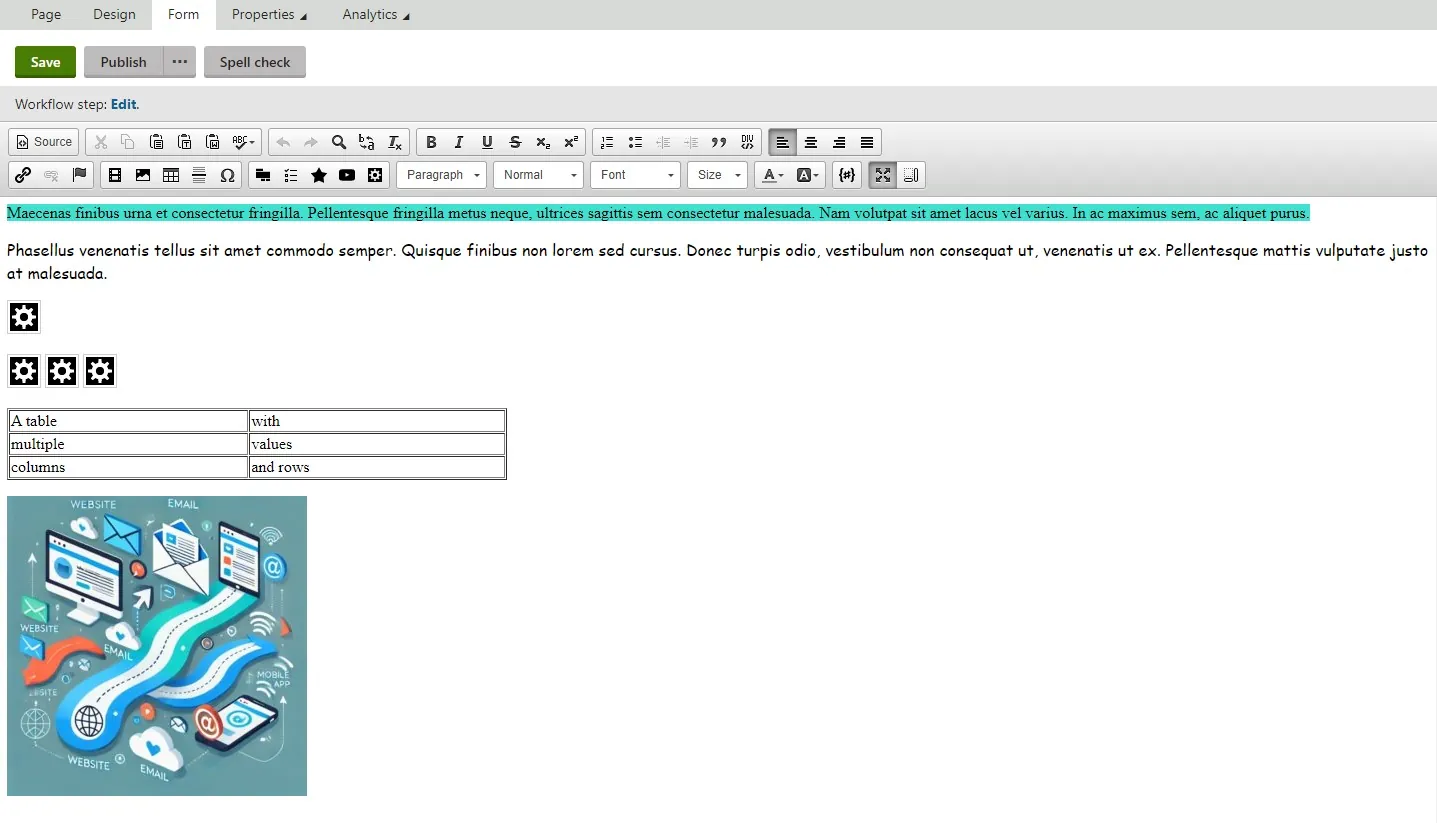The width and height of the screenshot is (1437, 823).
Task: Click the Replace icon
Action: [x=367, y=142]
